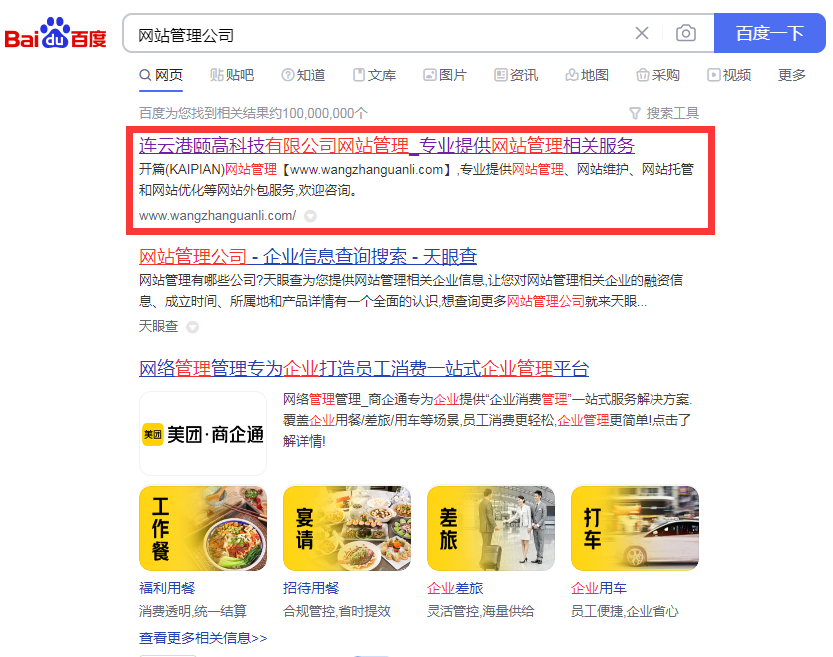The width and height of the screenshot is (833, 657).
Task: Expand the 更多 menu
Action: click(x=792, y=75)
